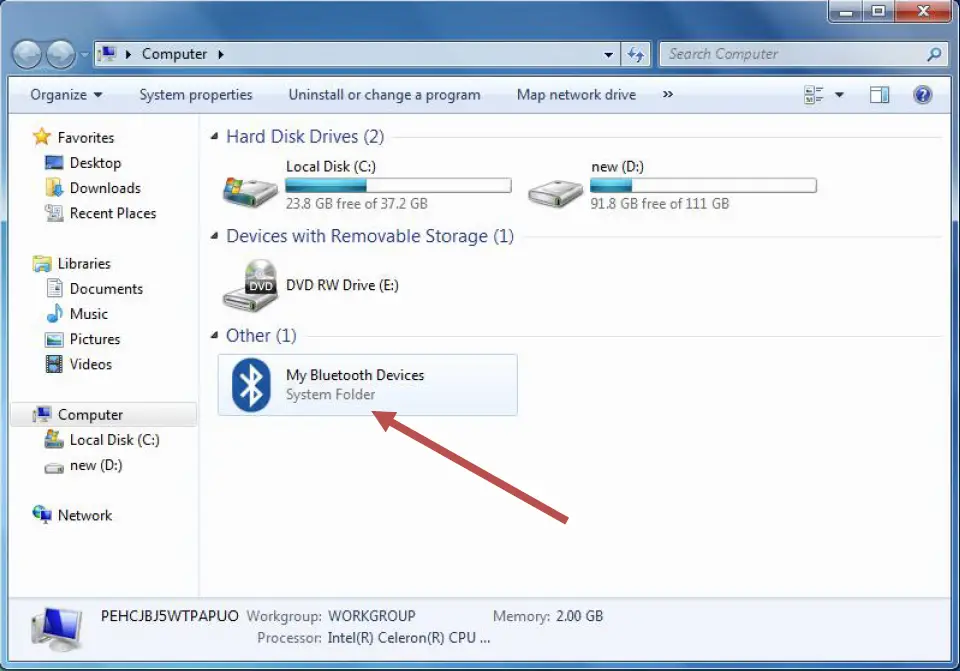Click the Other (1) group header
This screenshot has width=960, height=671.
point(261,336)
